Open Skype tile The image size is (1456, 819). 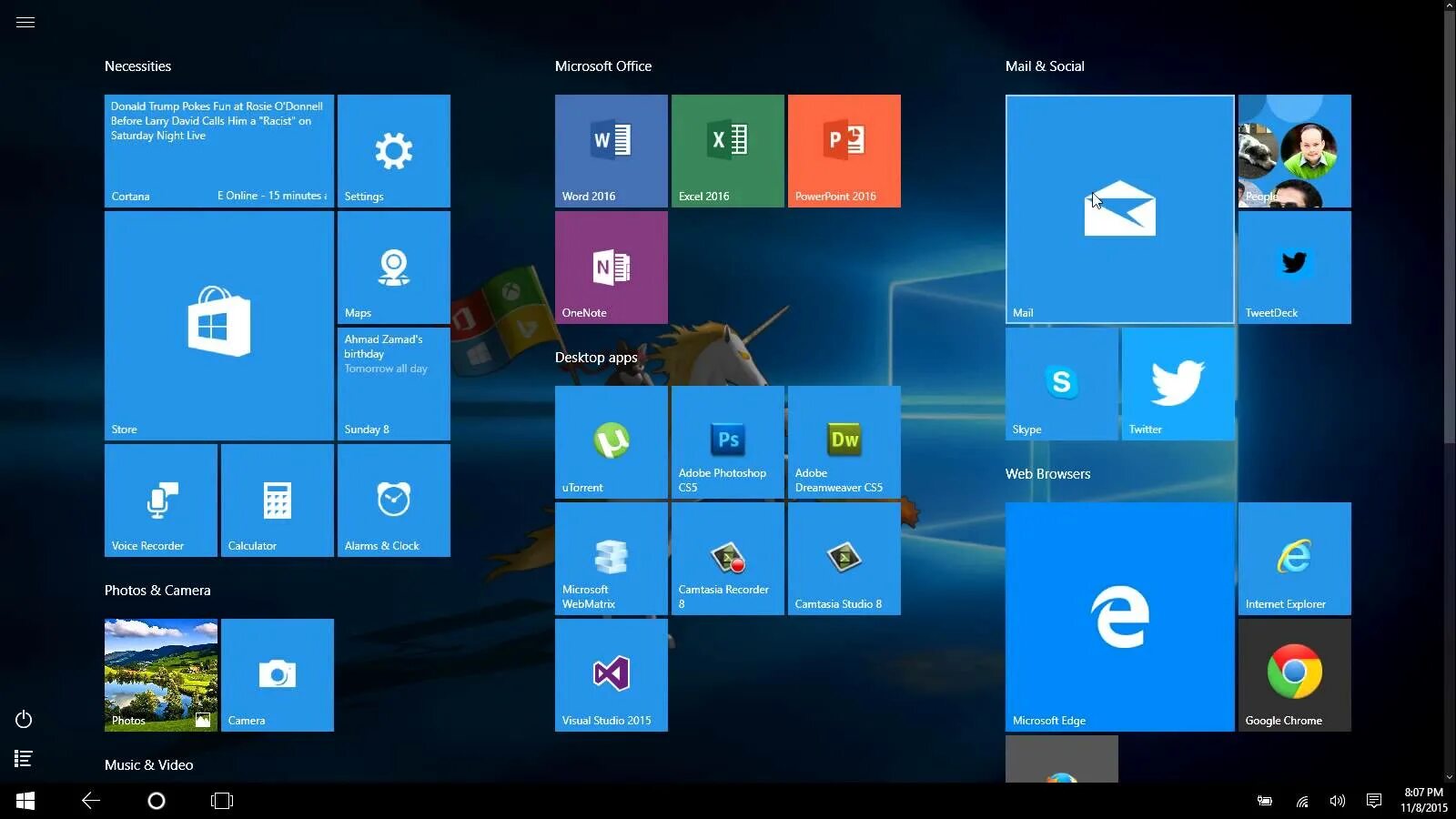1062,384
